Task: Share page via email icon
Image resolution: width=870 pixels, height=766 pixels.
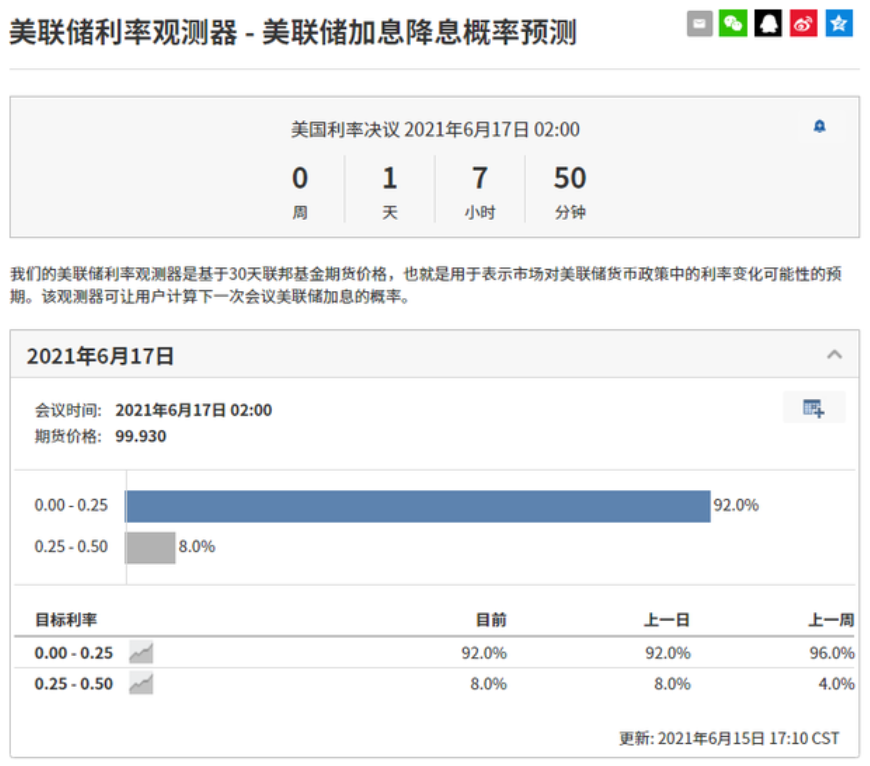Action: click(699, 23)
